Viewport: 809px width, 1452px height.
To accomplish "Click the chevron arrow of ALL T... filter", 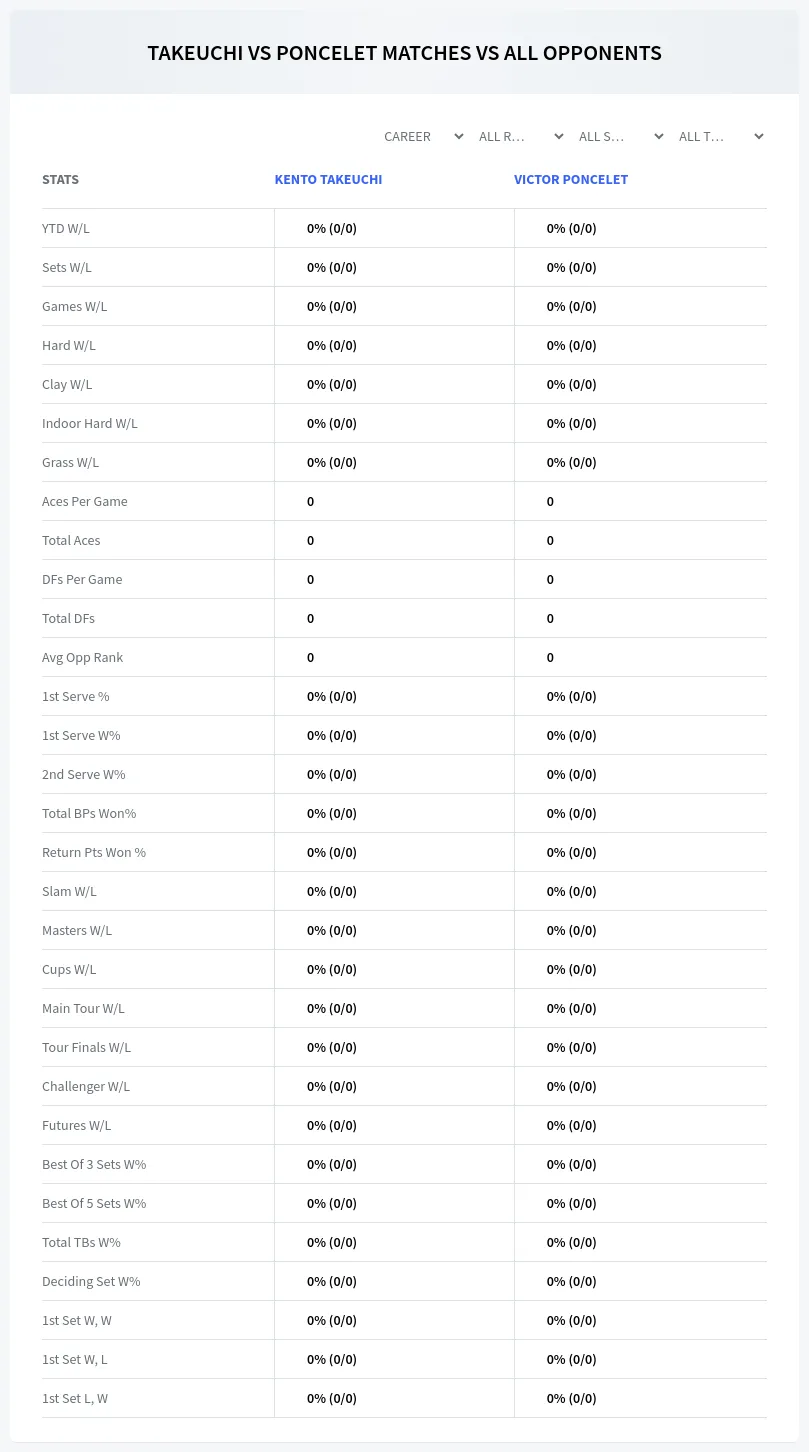I will 759,136.
